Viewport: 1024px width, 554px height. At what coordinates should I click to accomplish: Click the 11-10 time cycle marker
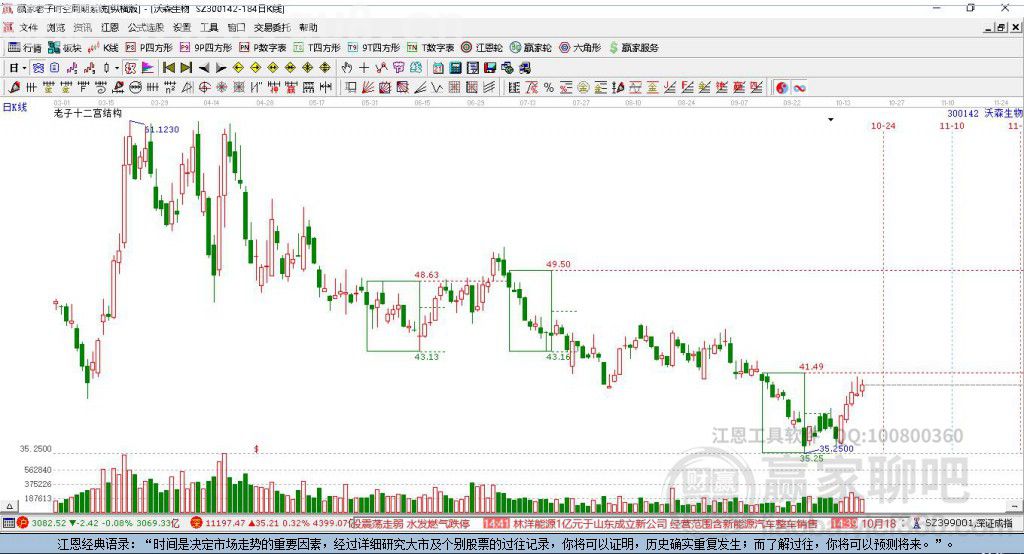[x=952, y=125]
